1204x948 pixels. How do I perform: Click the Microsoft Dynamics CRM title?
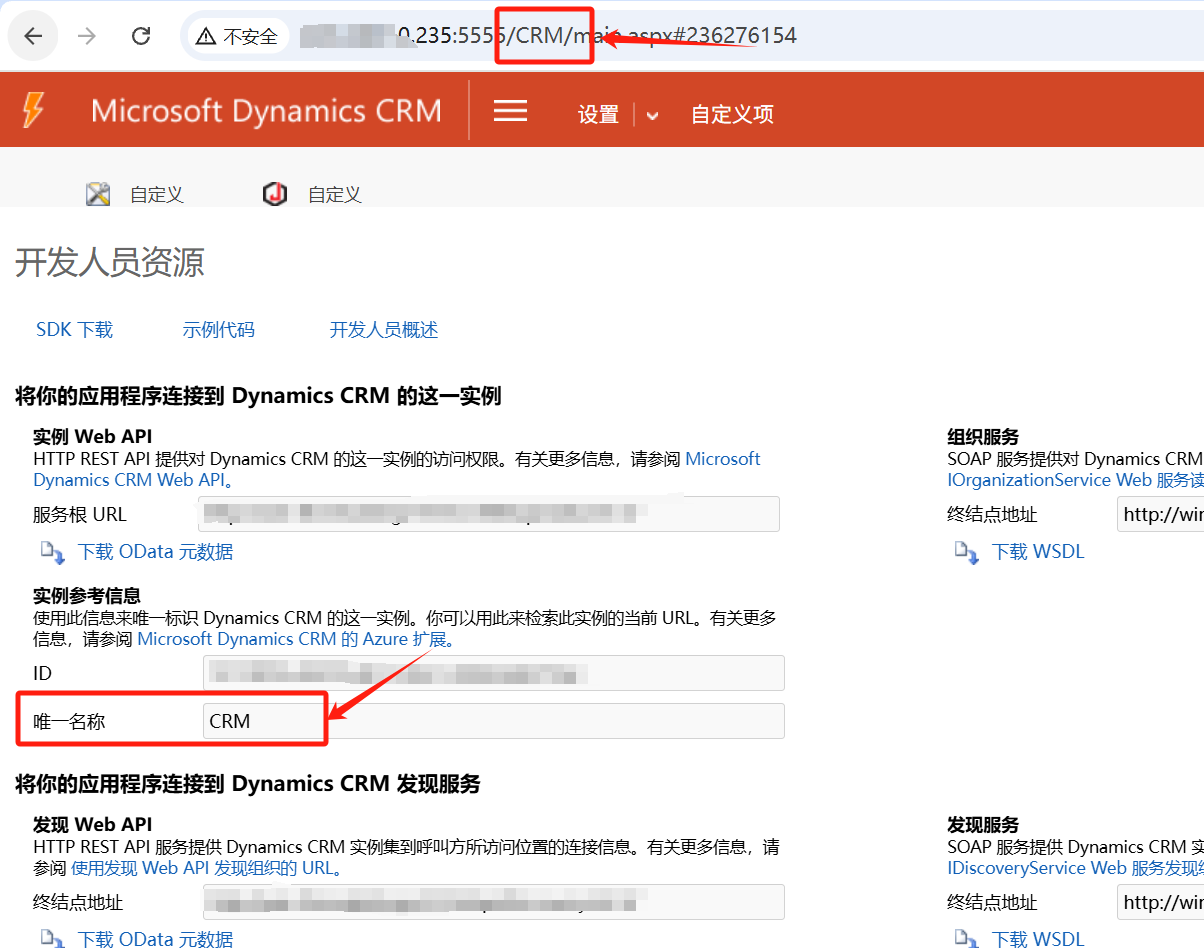tap(266, 110)
